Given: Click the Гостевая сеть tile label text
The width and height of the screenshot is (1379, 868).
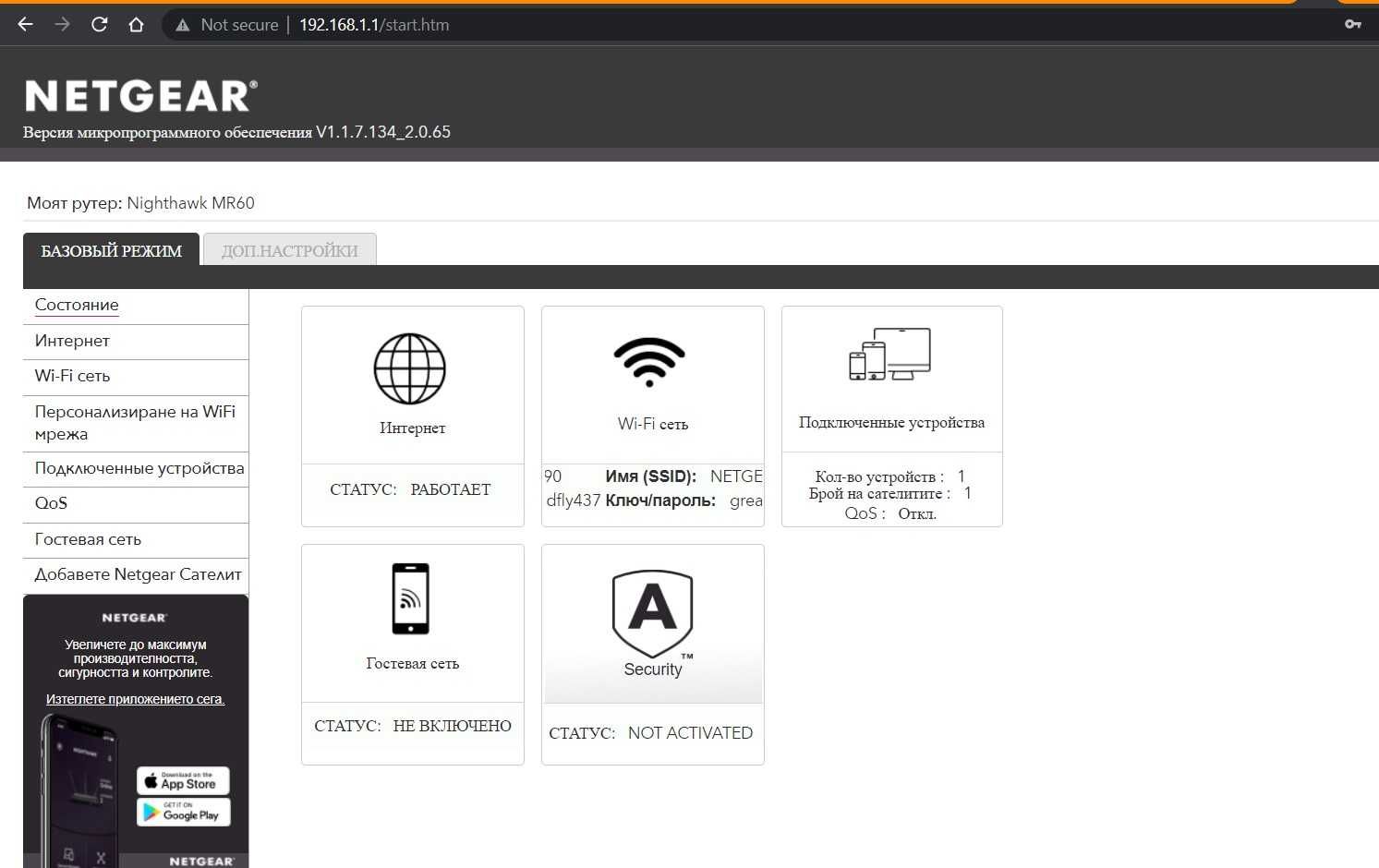Looking at the screenshot, I should point(412,664).
